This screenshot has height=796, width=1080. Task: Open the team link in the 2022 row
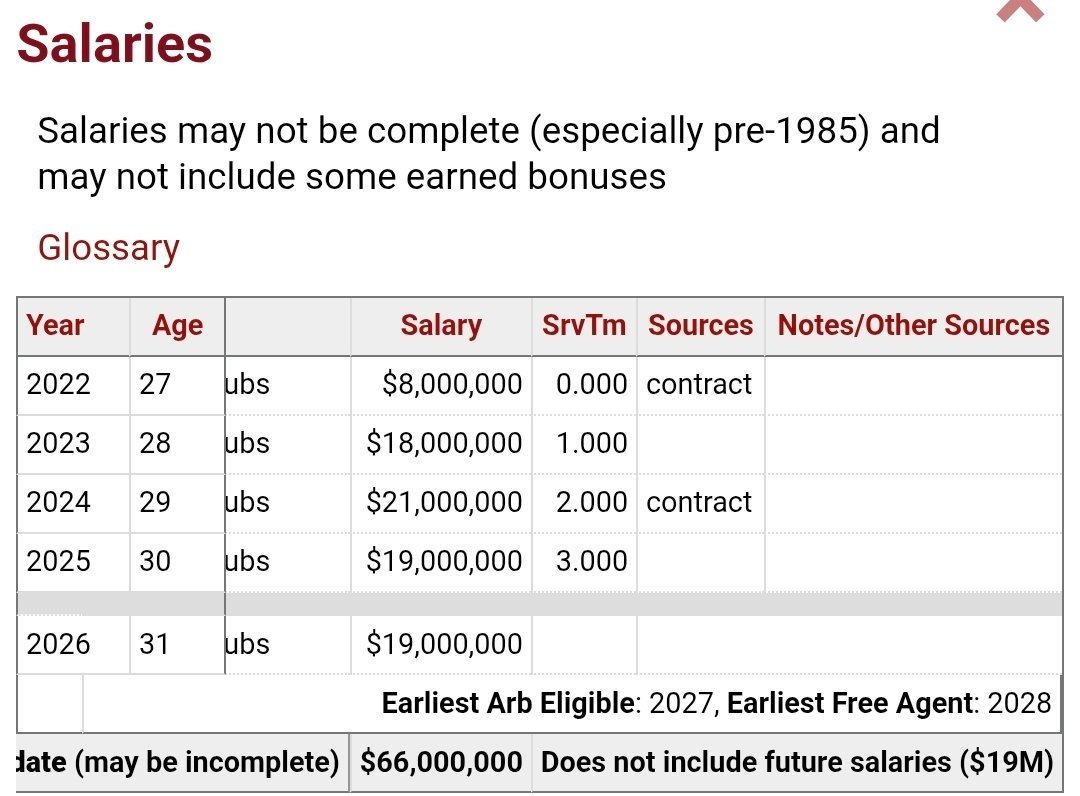247,384
